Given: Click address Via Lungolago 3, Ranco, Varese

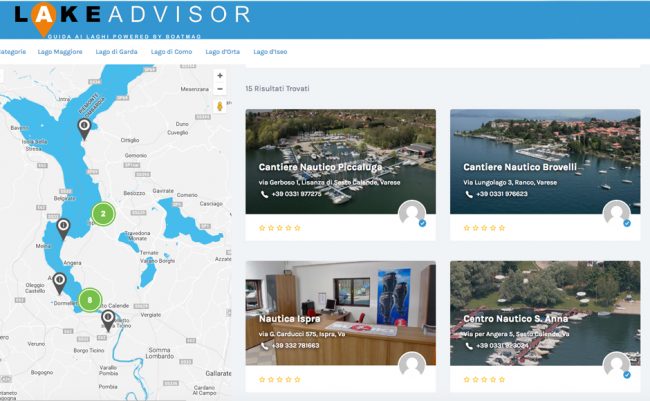Looking at the screenshot, I should click(x=510, y=182).
